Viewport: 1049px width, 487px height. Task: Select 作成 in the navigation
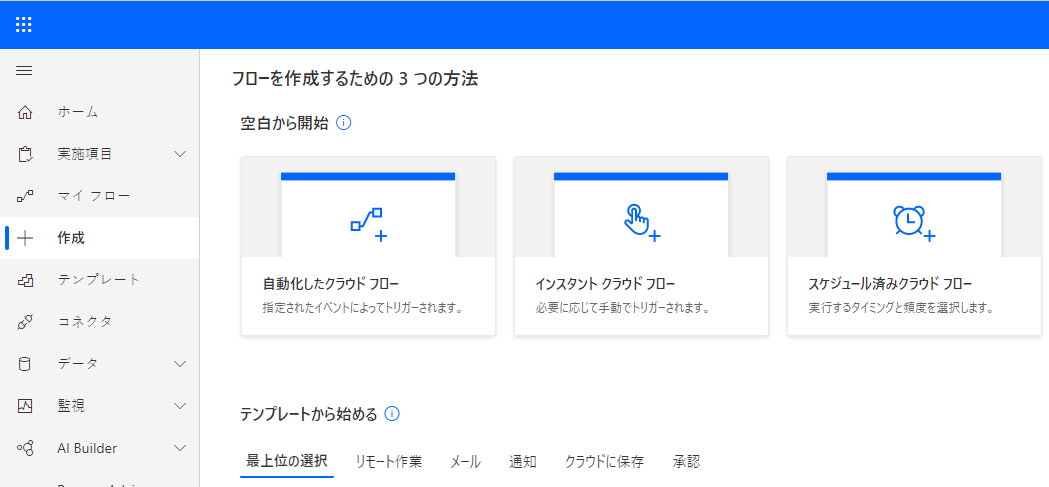(x=100, y=238)
